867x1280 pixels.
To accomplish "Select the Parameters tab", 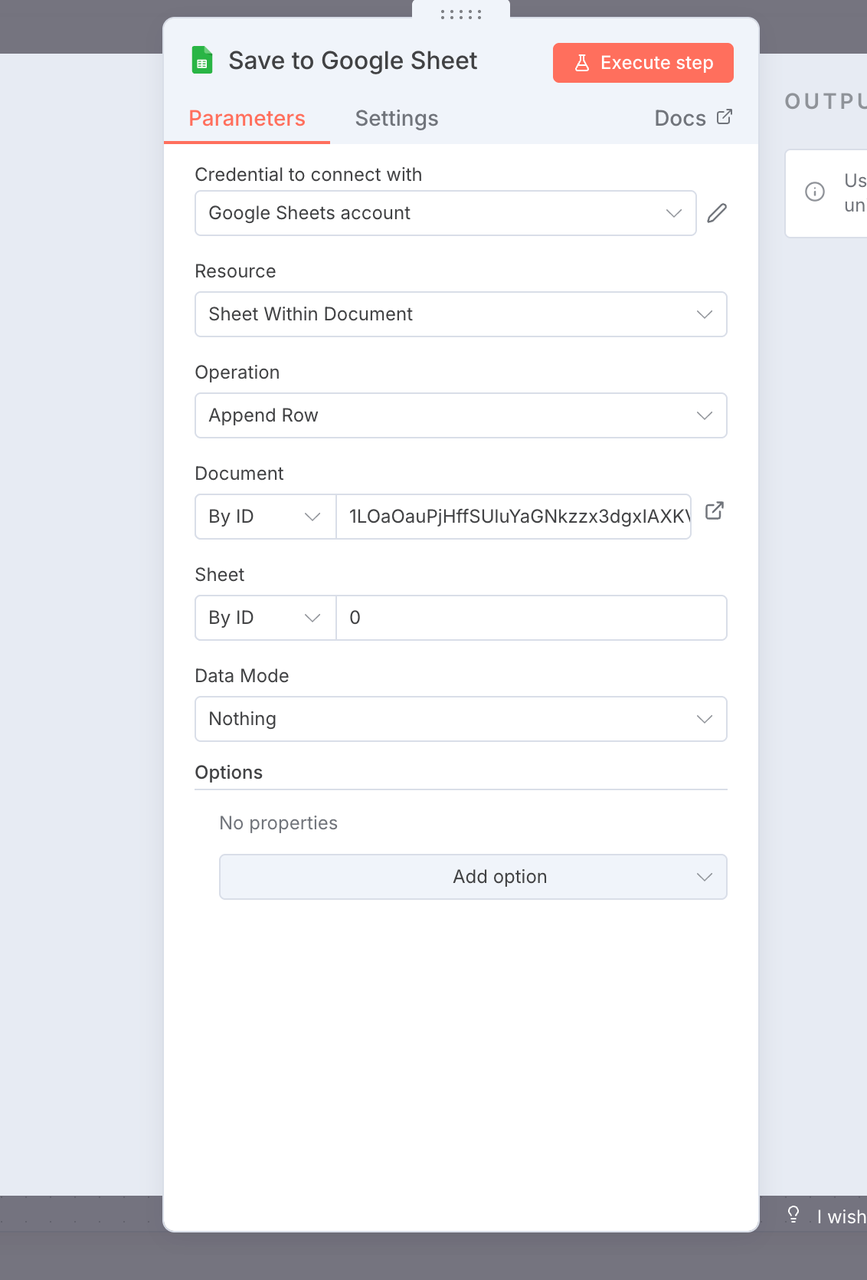I will click(x=246, y=118).
